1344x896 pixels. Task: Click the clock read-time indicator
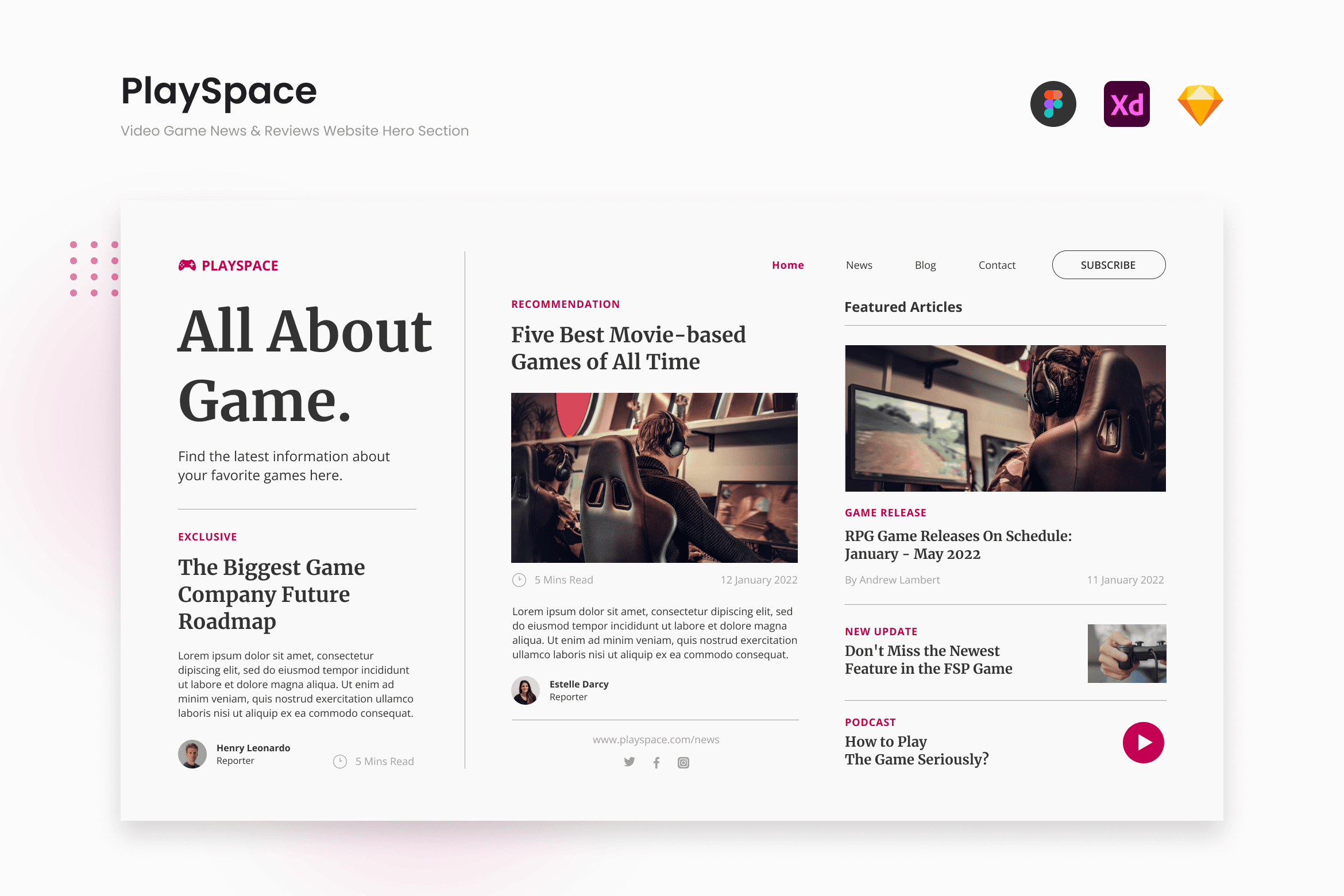coord(518,580)
